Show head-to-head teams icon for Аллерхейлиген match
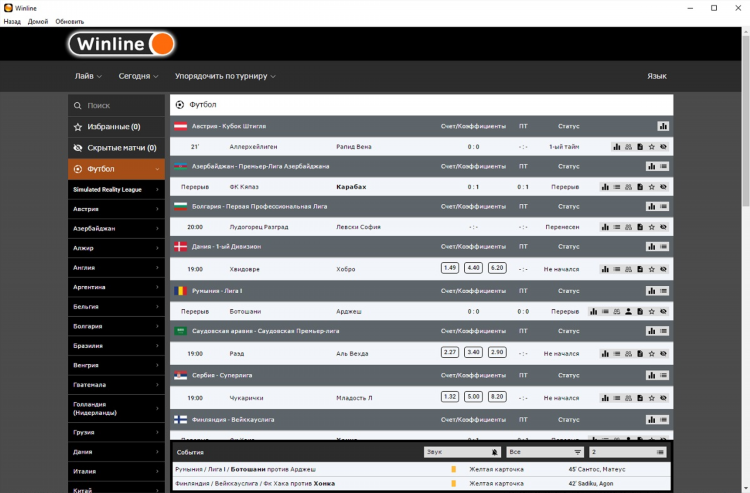 click(x=629, y=147)
